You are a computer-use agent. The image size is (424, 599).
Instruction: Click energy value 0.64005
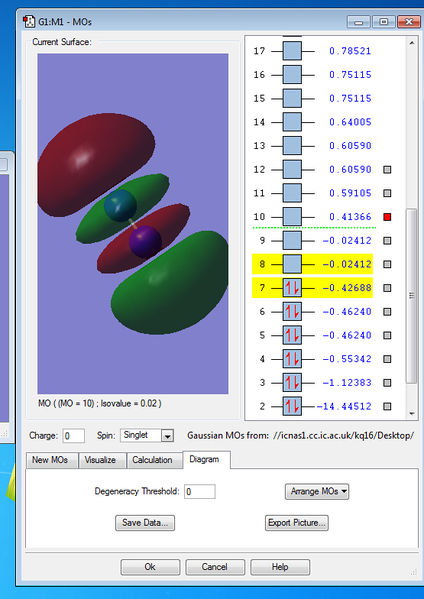coord(350,122)
